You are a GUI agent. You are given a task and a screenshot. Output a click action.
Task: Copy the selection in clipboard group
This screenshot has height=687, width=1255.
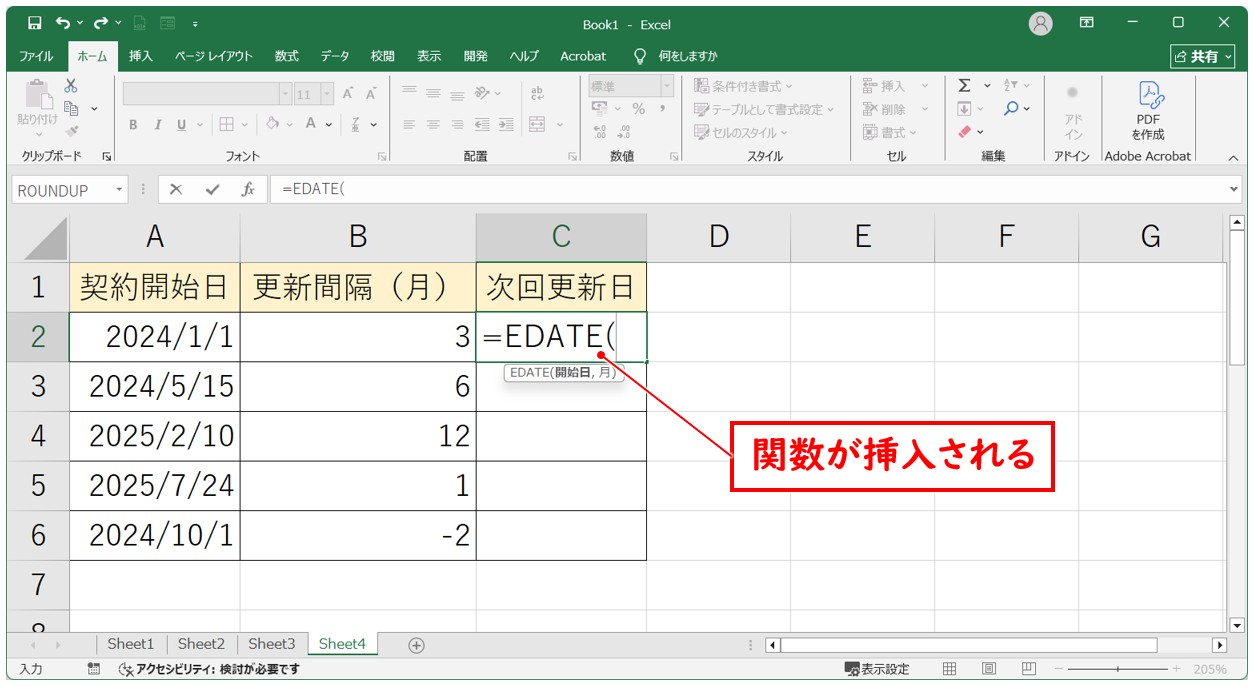coord(71,108)
